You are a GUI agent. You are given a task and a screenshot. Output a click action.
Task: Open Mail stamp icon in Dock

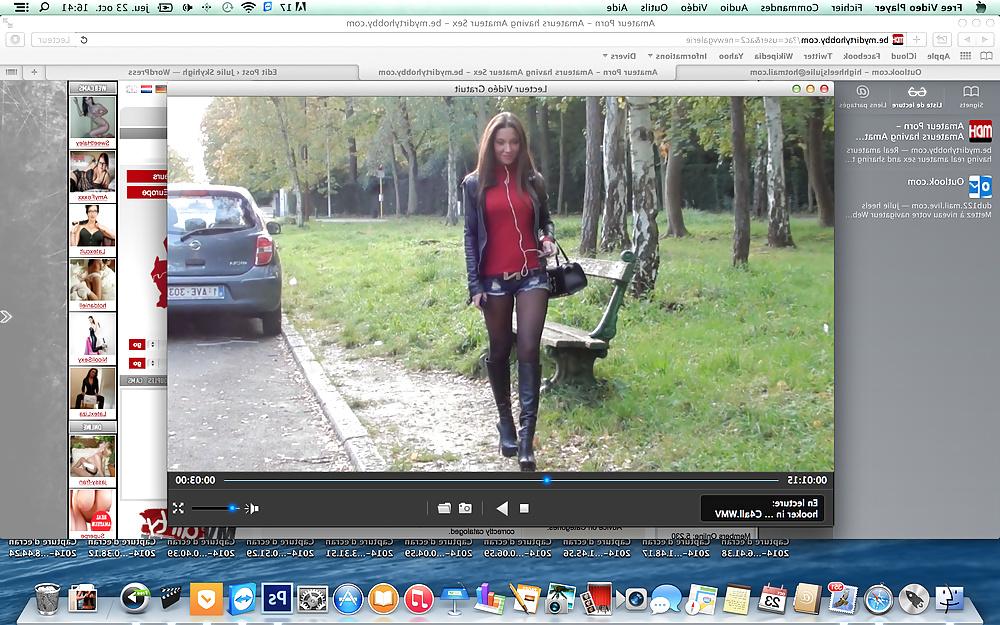coord(842,598)
